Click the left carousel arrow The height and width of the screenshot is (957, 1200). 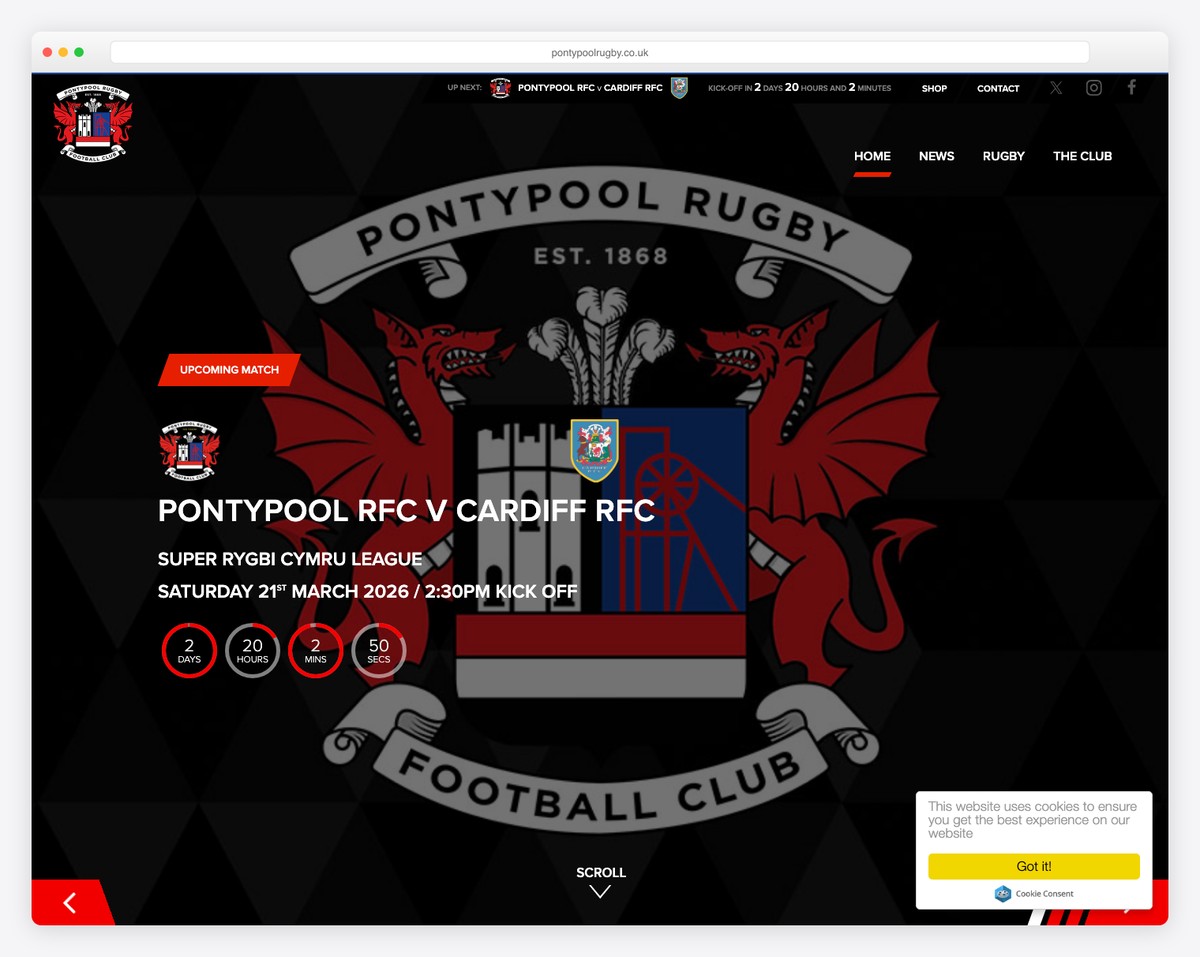tap(70, 902)
